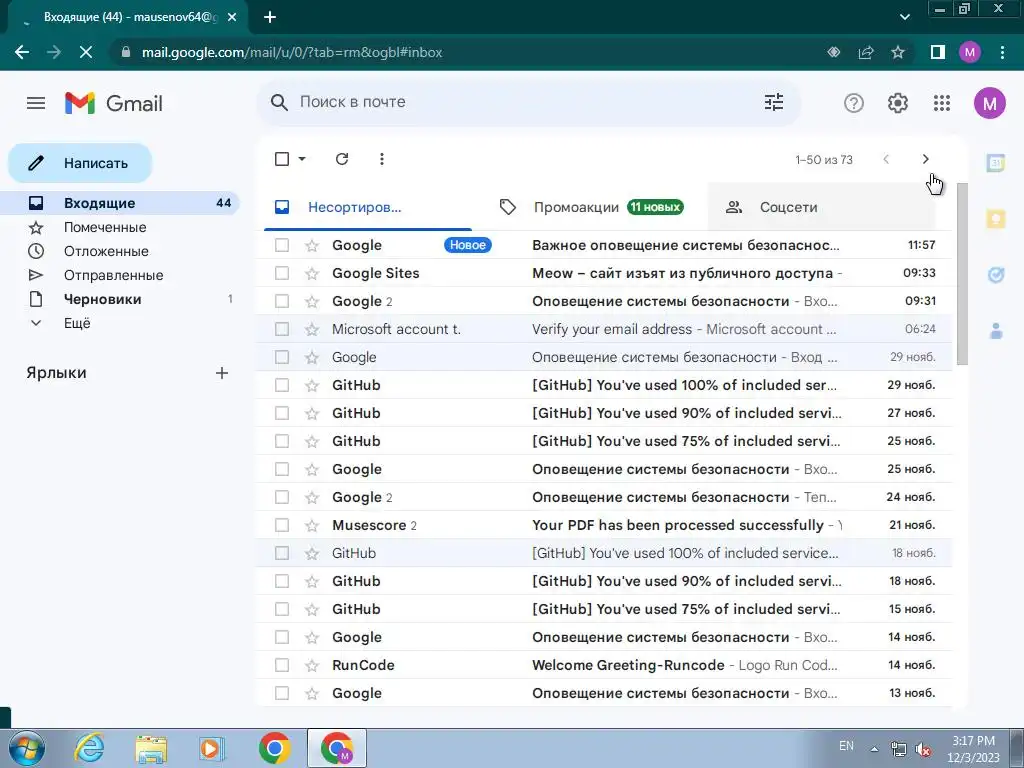Click the volume icon in system tray
The width and height of the screenshot is (1024, 768).
point(923,750)
